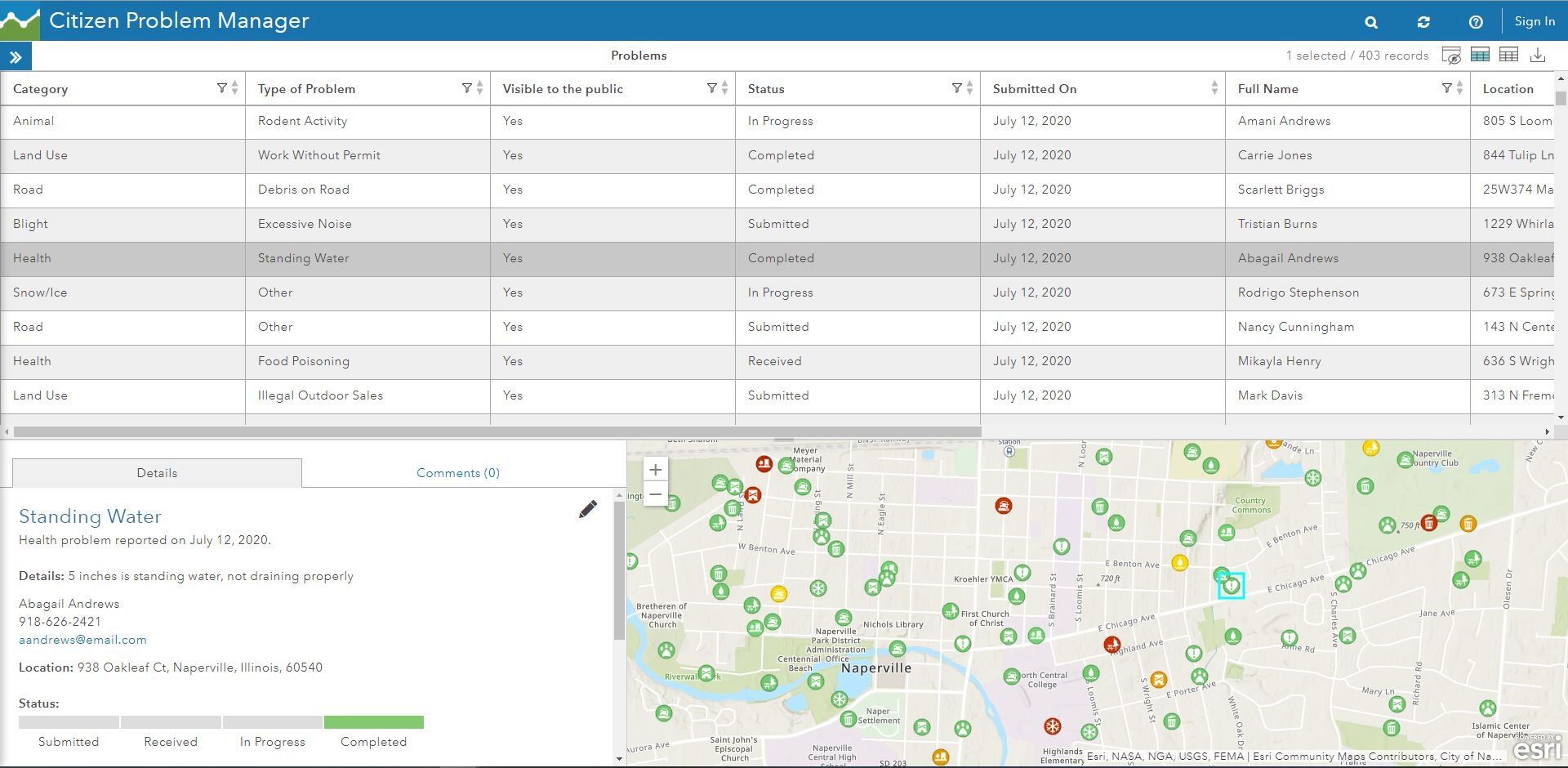Open the aandrews@email.com email link
This screenshot has width=1568, height=768.
coord(82,640)
